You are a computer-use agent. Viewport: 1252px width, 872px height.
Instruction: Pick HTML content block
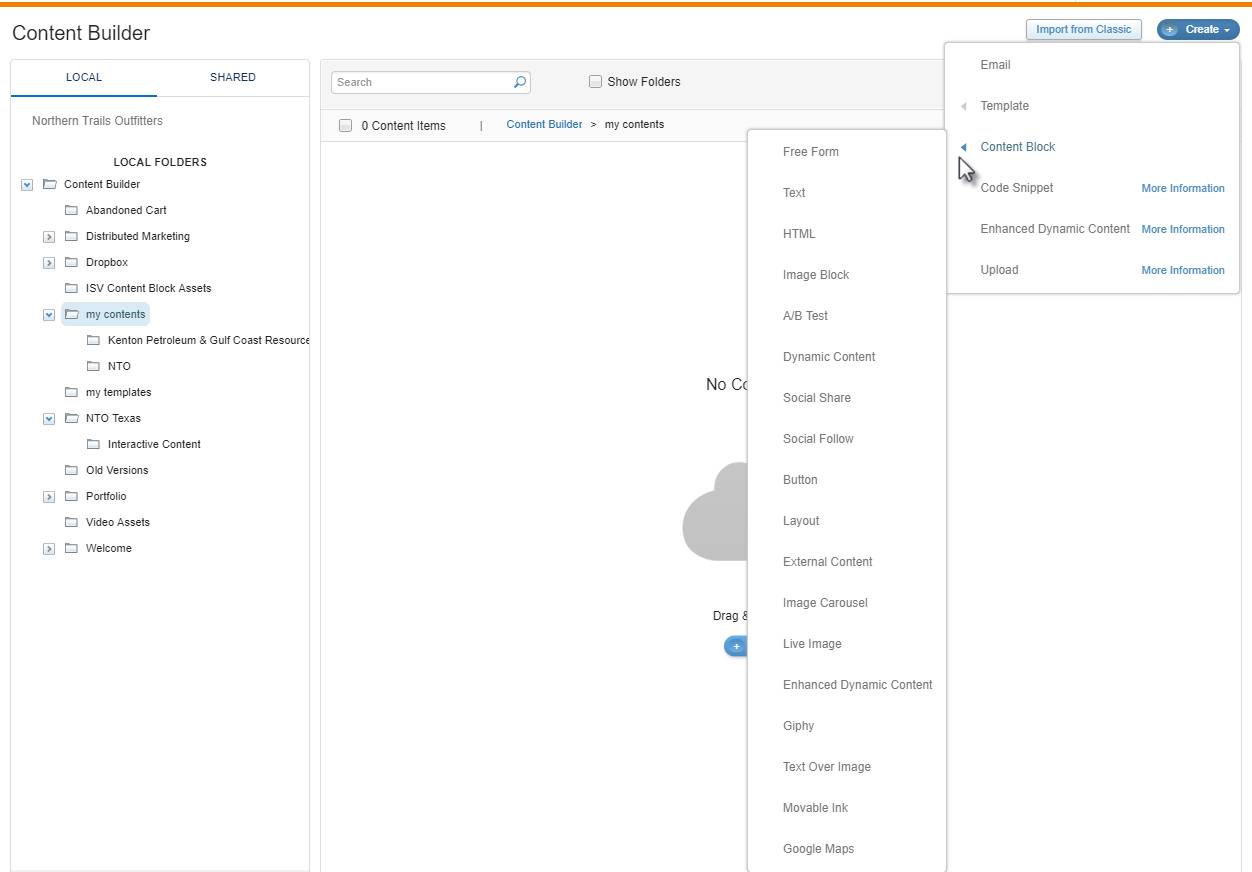pyautogui.click(x=799, y=234)
